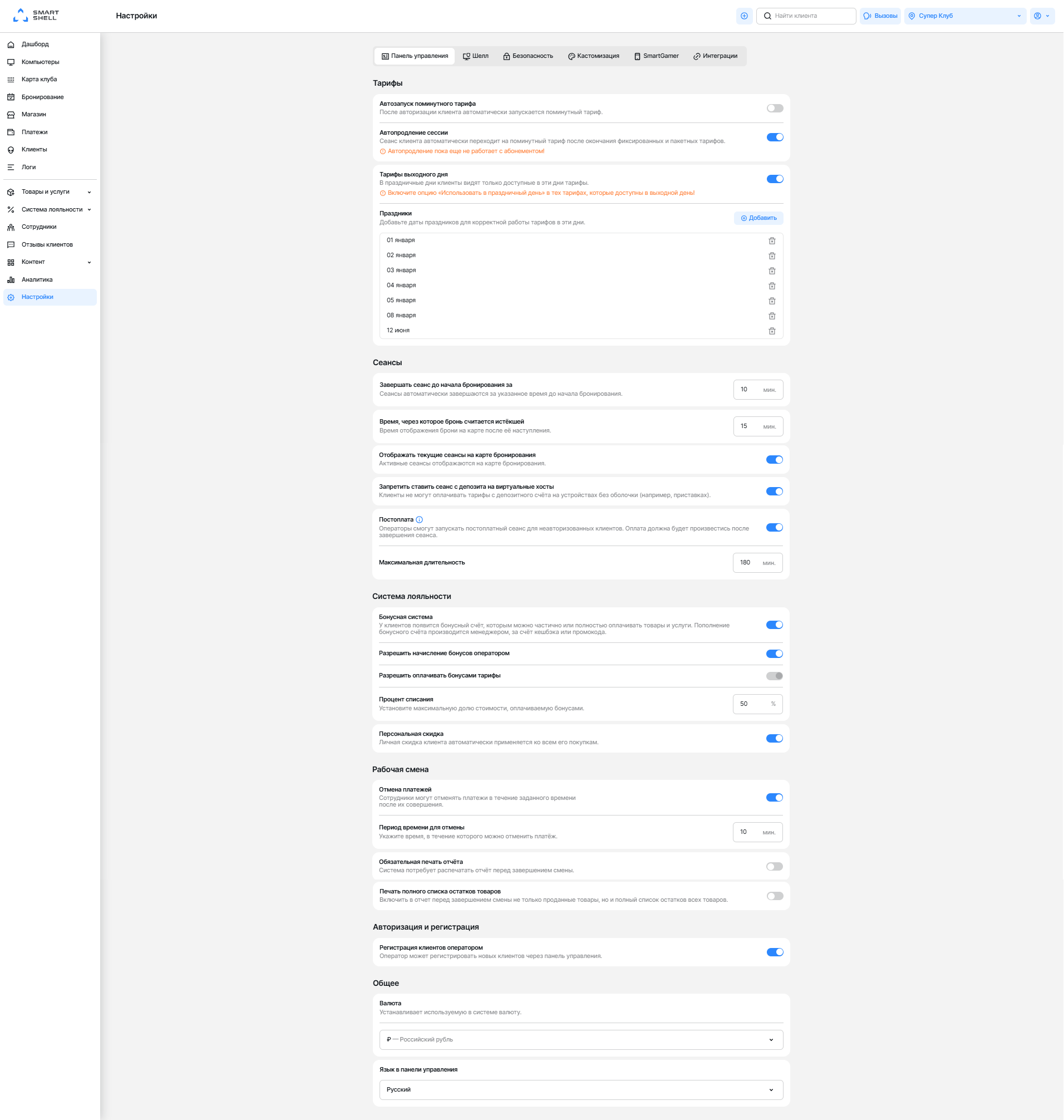Delete the 03 января holiday

pos(772,271)
